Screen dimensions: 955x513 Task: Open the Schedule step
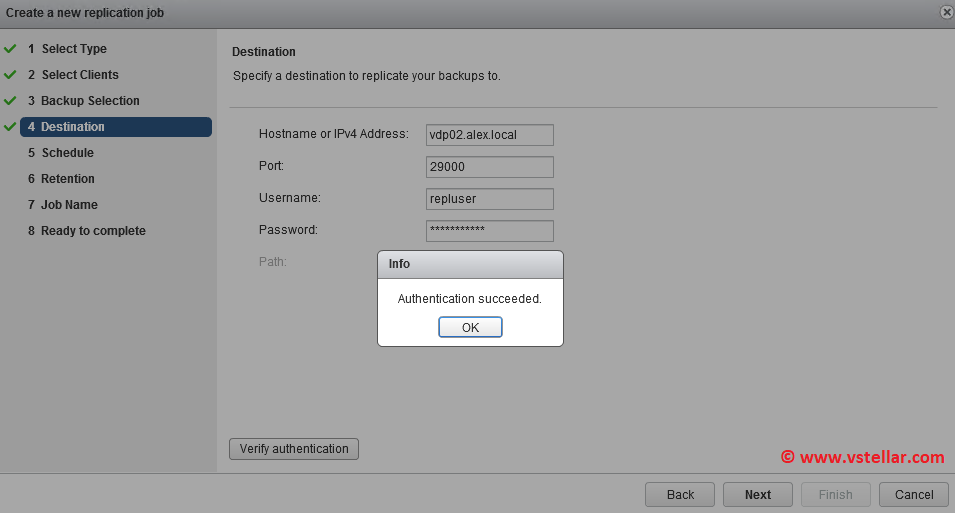click(67, 153)
